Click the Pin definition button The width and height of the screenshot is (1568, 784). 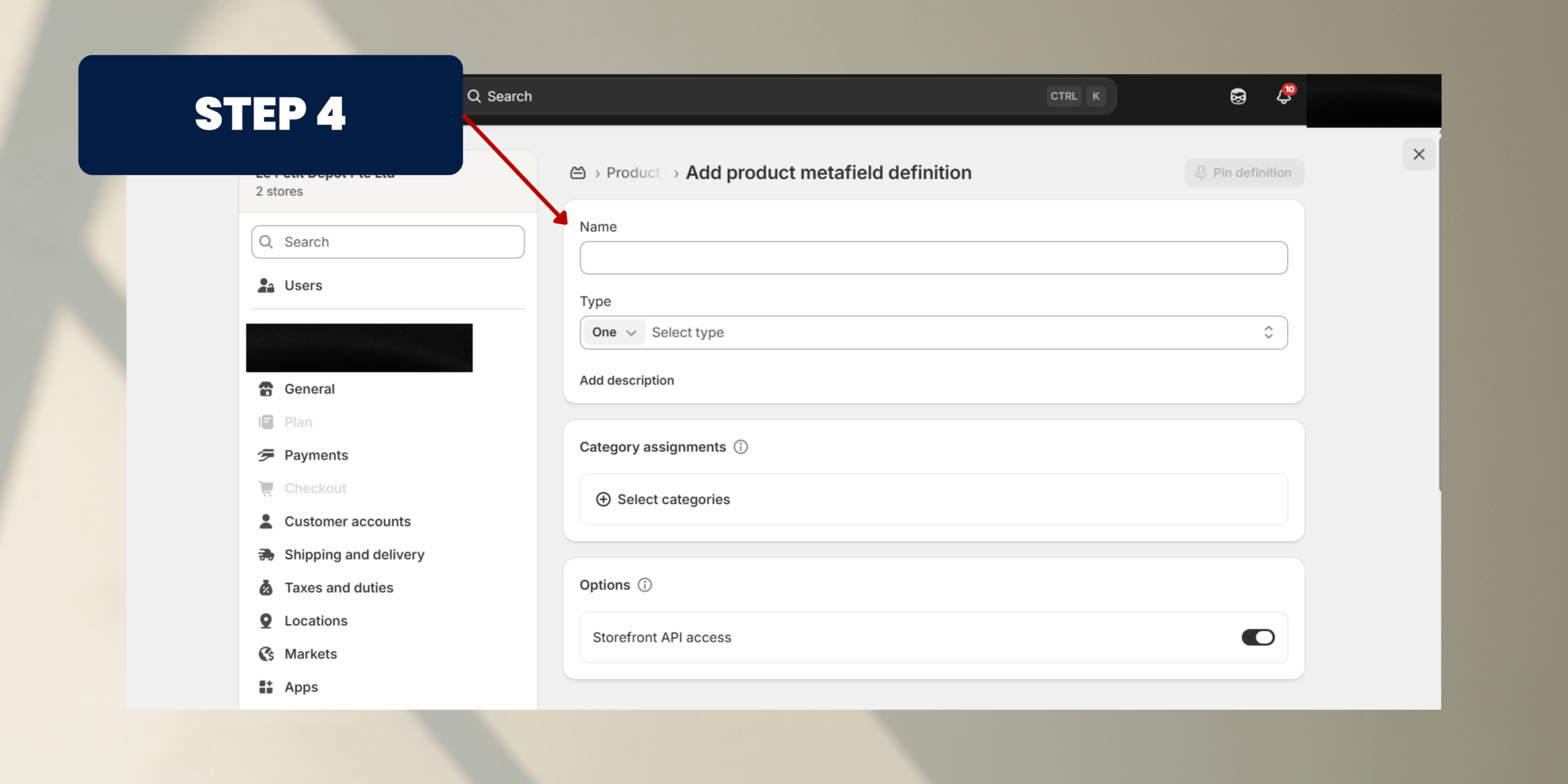point(1243,173)
